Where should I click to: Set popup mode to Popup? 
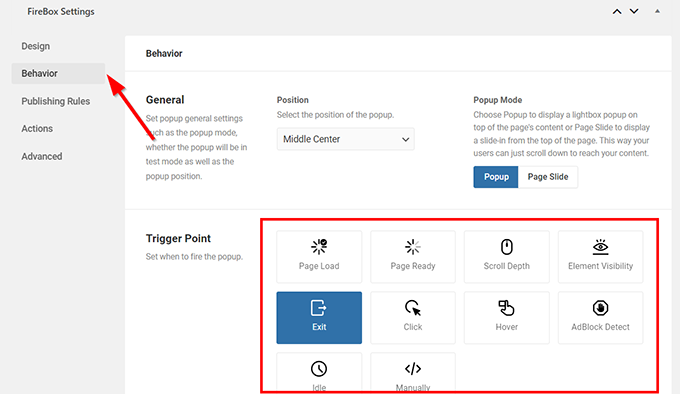(x=496, y=177)
